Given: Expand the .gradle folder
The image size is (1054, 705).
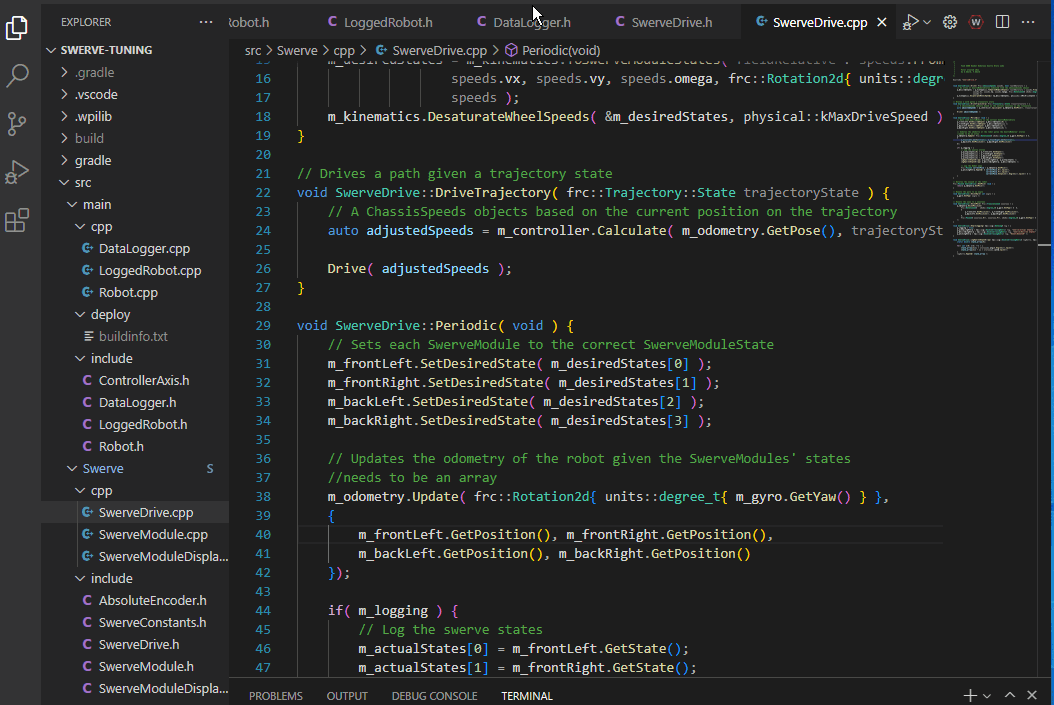Looking at the screenshot, I should [94, 72].
